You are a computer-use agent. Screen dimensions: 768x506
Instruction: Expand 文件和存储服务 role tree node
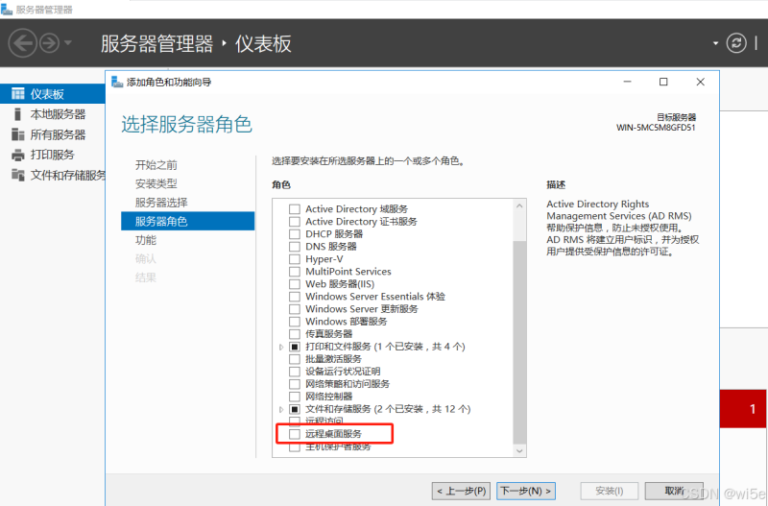coord(281,409)
